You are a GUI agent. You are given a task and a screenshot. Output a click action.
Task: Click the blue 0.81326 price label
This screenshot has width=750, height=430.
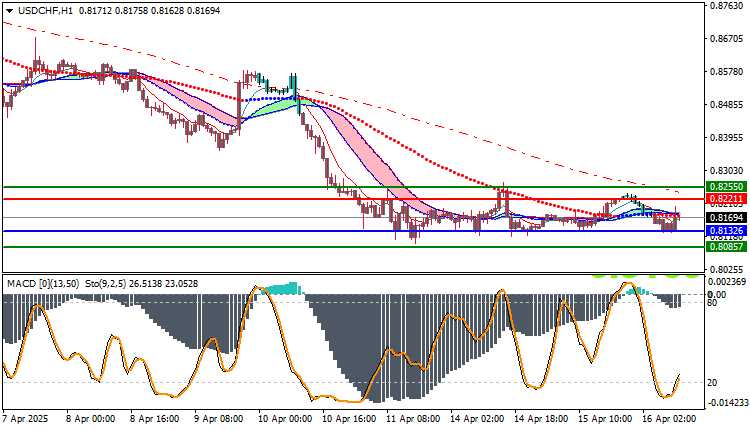[727, 231]
